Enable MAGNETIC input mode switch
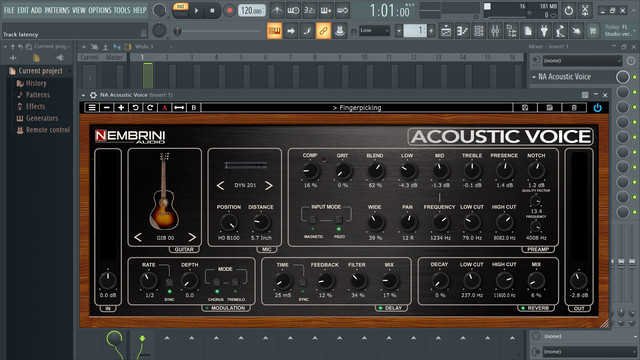 coord(313,220)
